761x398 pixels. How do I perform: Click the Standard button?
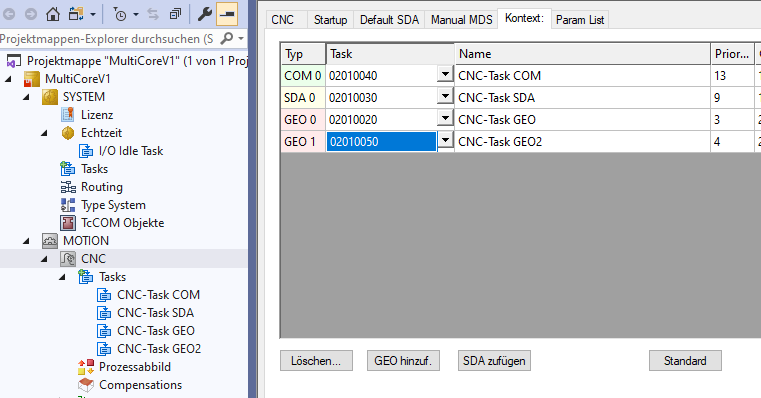click(x=685, y=361)
